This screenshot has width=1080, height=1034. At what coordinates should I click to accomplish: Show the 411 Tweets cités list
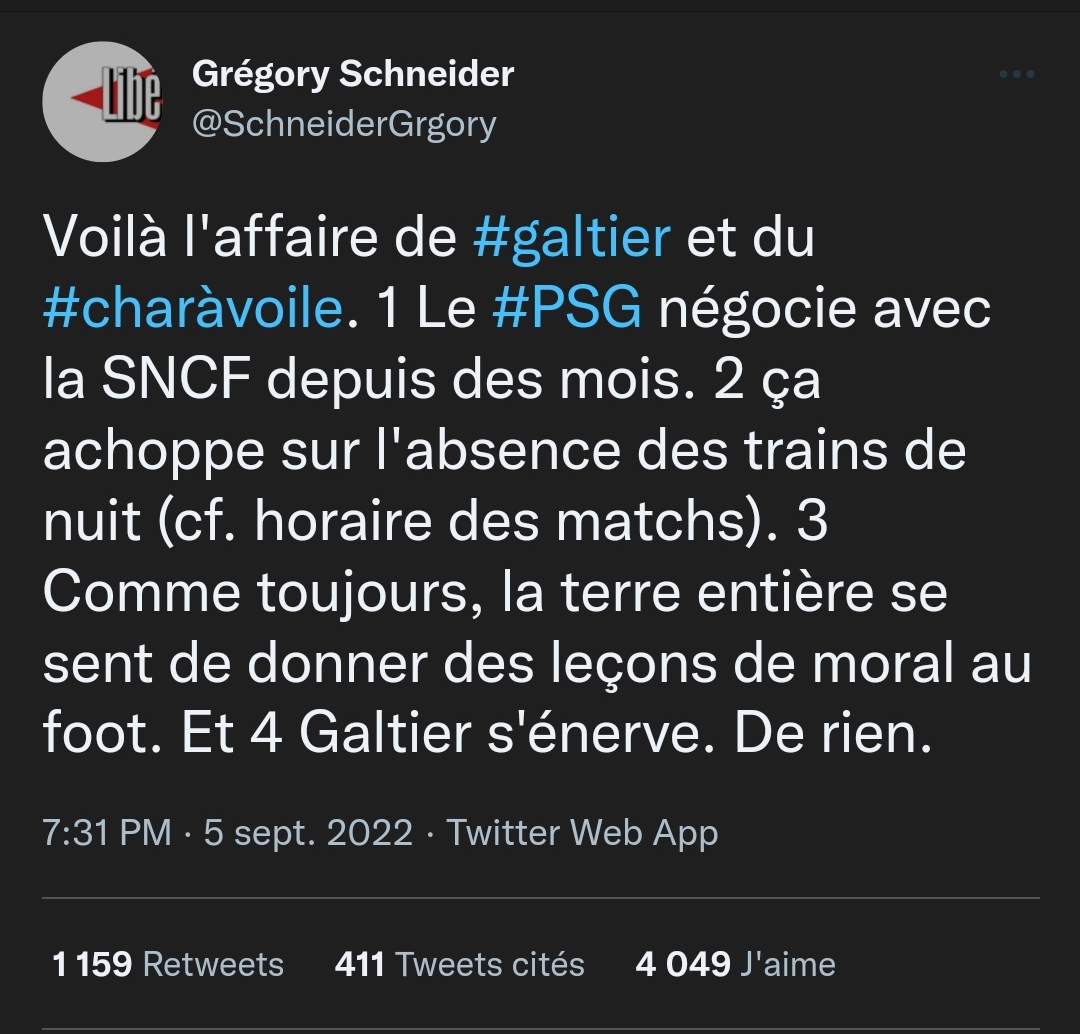pyautogui.click(x=459, y=964)
